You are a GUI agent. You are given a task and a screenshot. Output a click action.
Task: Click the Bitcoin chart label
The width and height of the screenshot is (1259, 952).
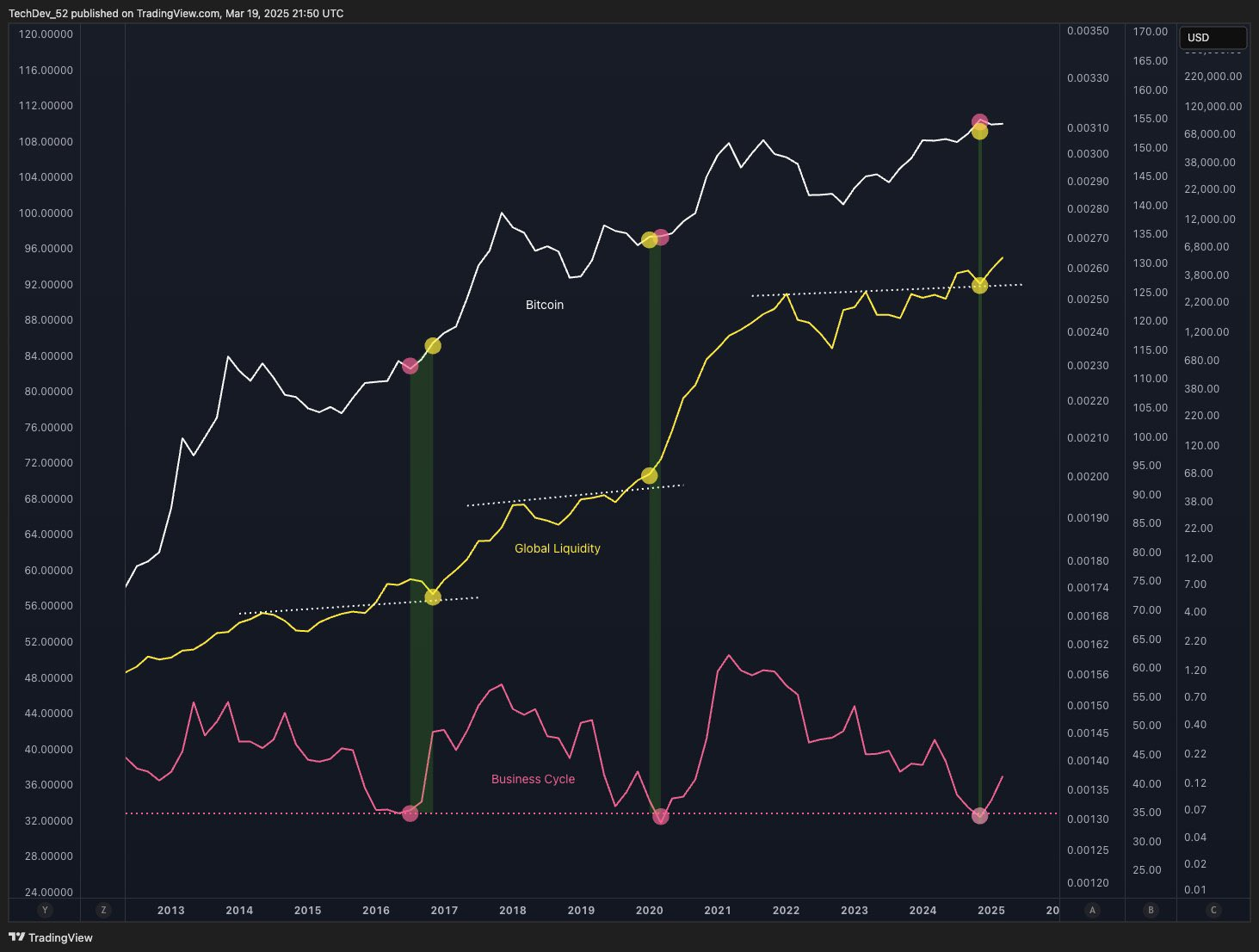[x=545, y=305]
